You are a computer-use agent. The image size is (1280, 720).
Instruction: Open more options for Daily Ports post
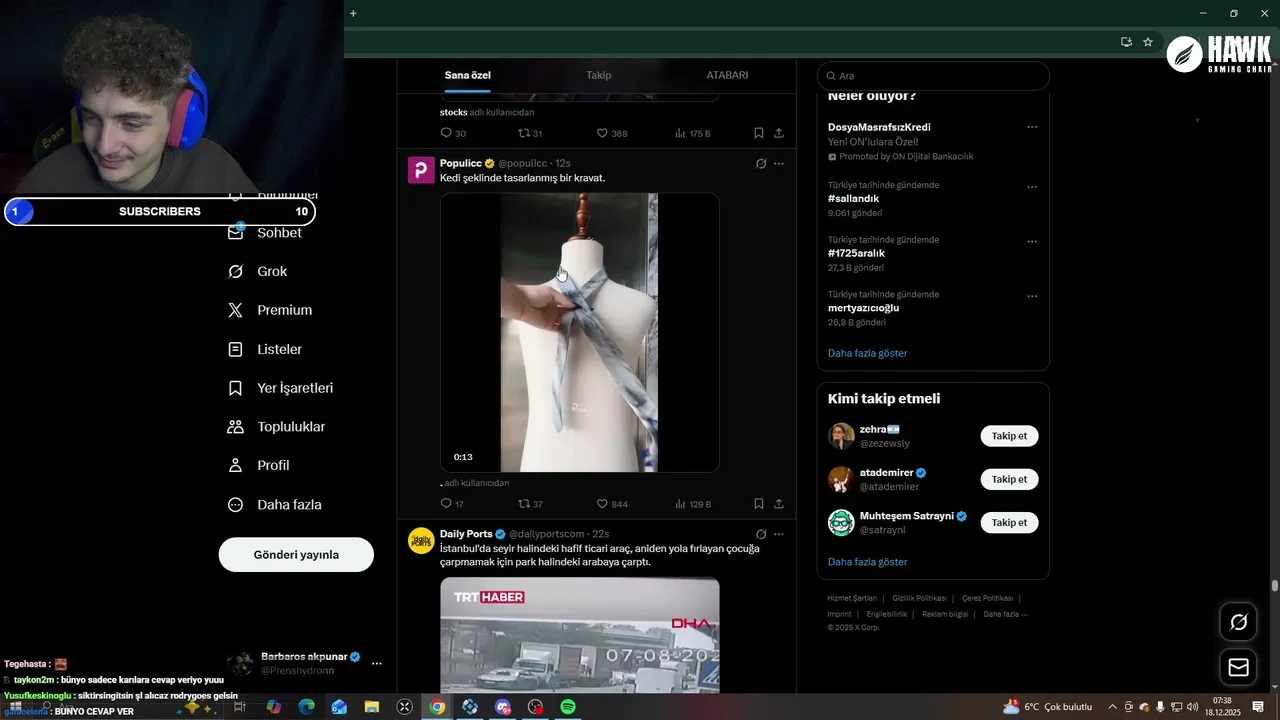click(779, 534)
